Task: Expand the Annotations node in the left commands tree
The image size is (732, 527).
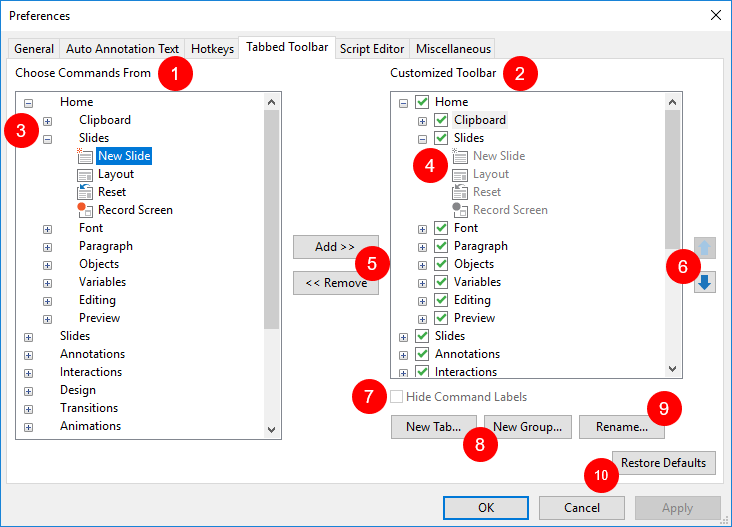Action: tap(28, 355)
